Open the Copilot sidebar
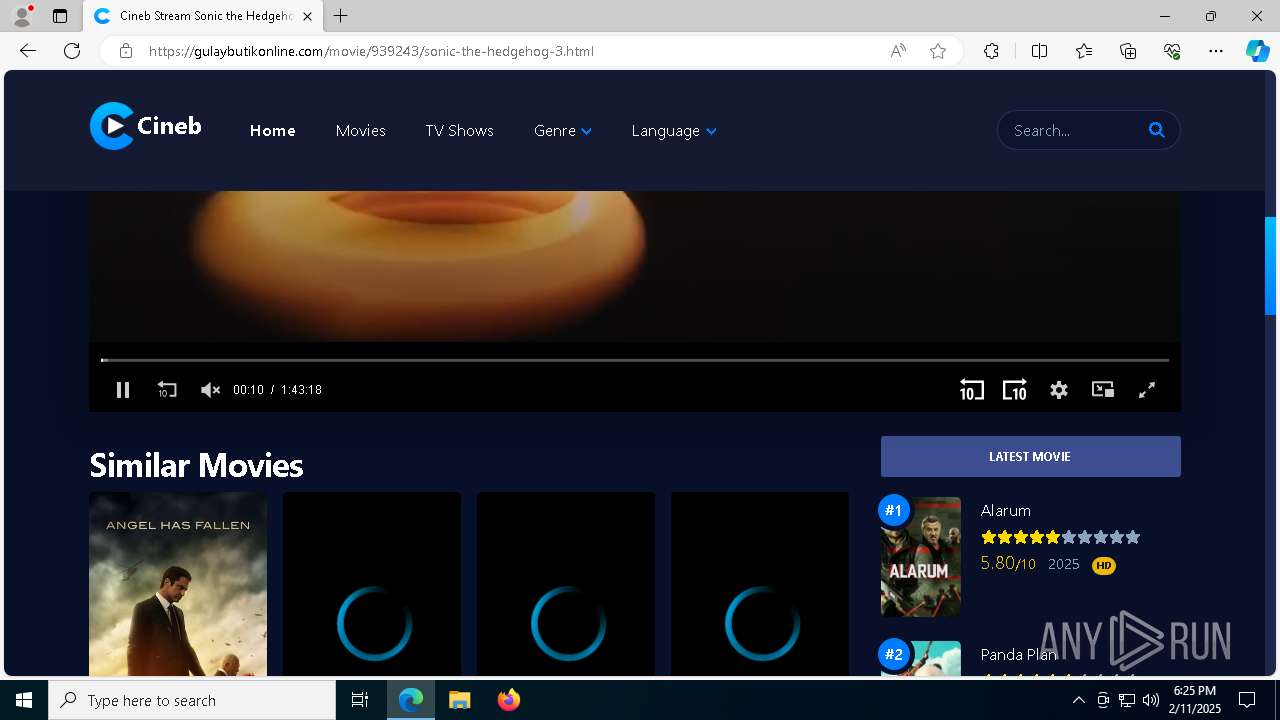Screen dimensions: 1280x720 tap(1258, 51)
